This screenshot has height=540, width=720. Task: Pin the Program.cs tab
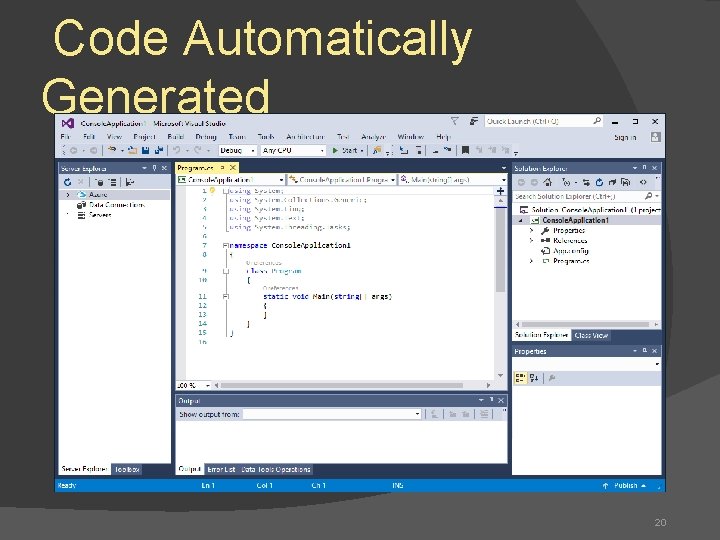[x=223, y=168]
